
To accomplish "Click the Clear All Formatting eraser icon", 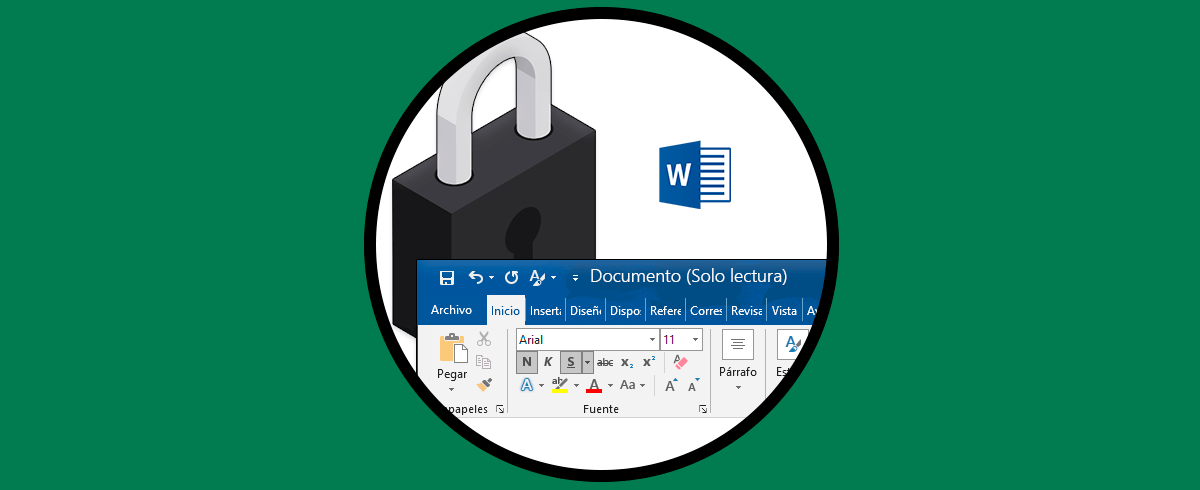I will tap(681, 362).
